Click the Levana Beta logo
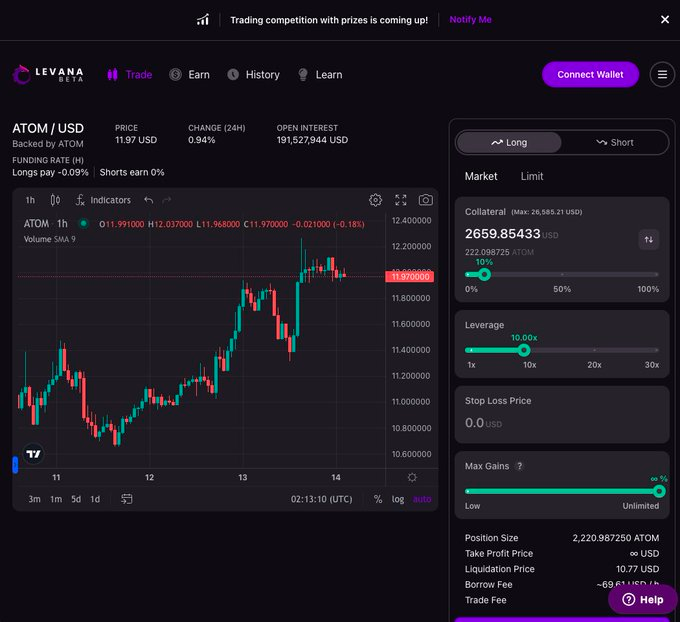Screen dimensions: 680x622 pos(48,74)
